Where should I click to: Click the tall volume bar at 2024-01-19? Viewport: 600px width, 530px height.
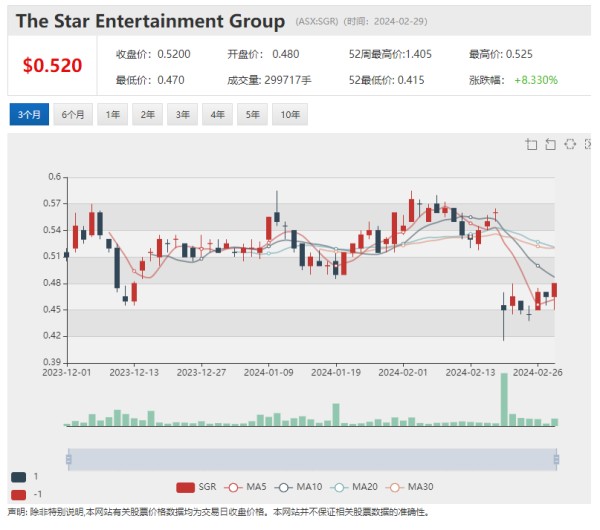click(336, 415)
